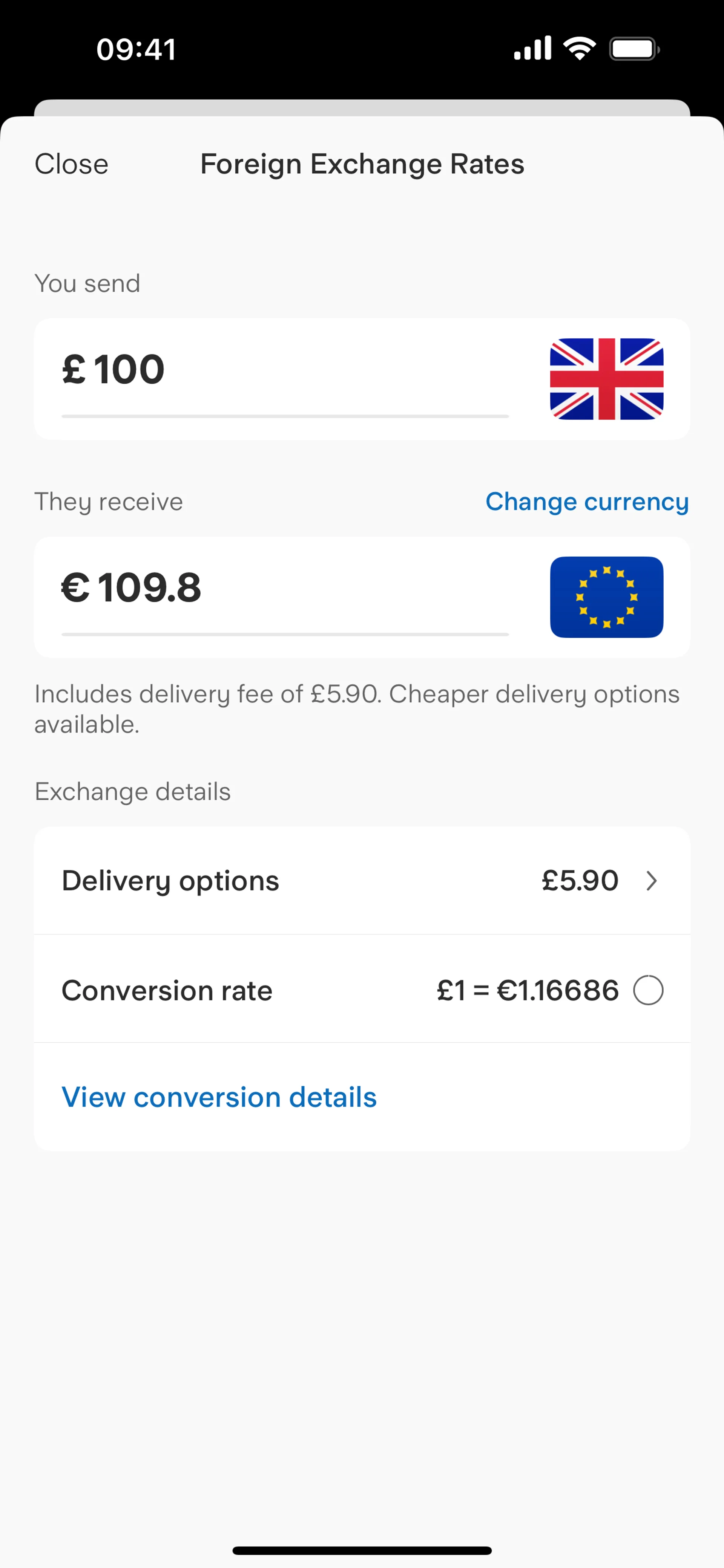Edit the £100 send amount field
The width and height of the screenshot is (724, 1568).
284,369
